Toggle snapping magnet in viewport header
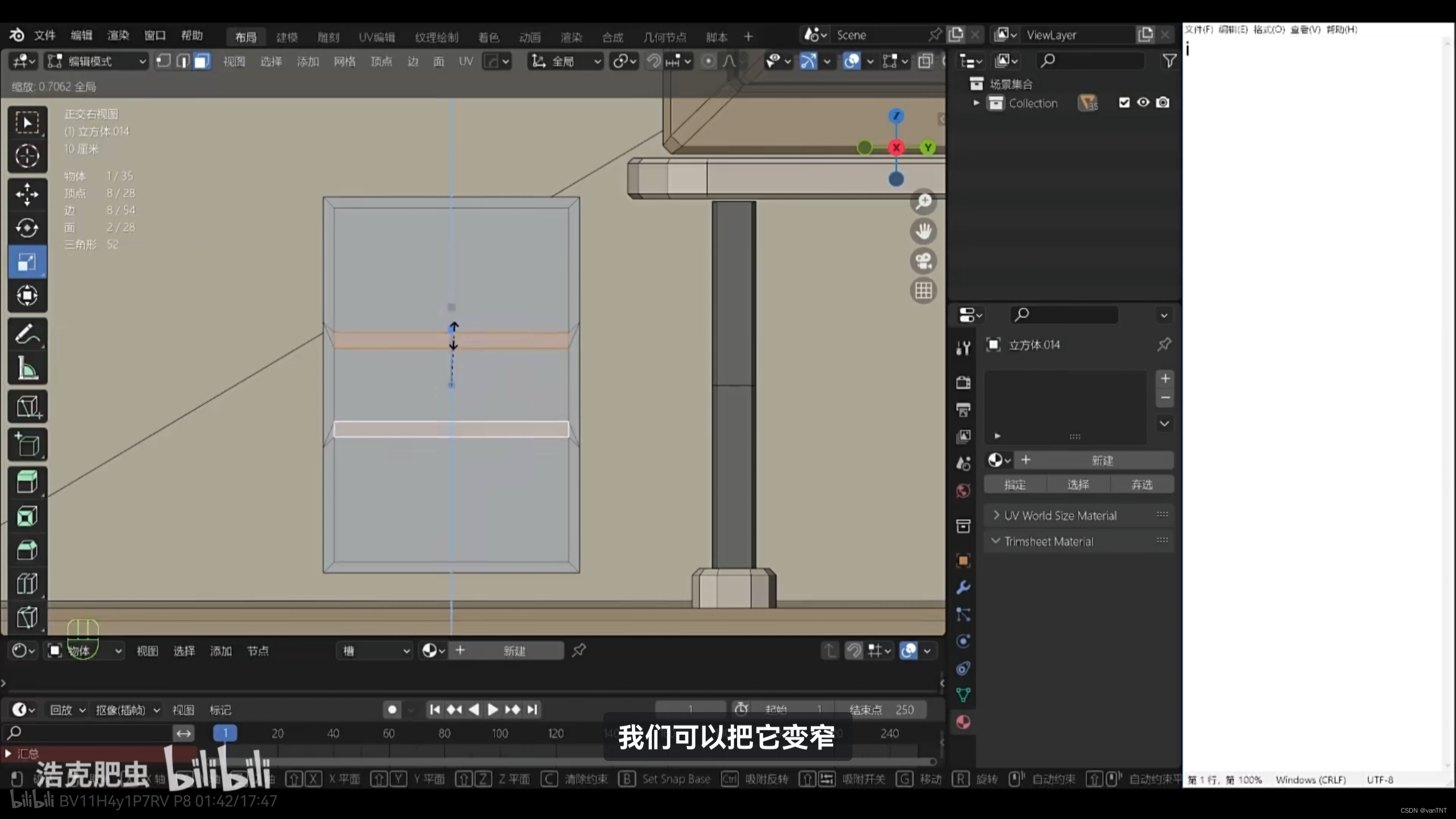The width and height of the screenshot is (1456, 819). click(654, 61)
